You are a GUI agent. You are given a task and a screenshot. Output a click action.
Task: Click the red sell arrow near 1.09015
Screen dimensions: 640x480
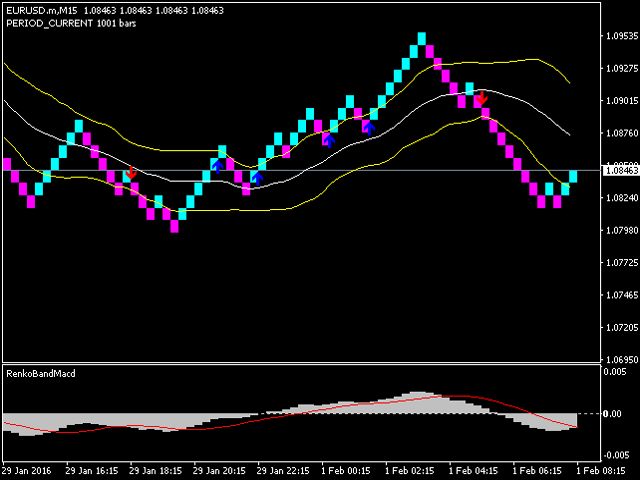[x=481, y=98]
